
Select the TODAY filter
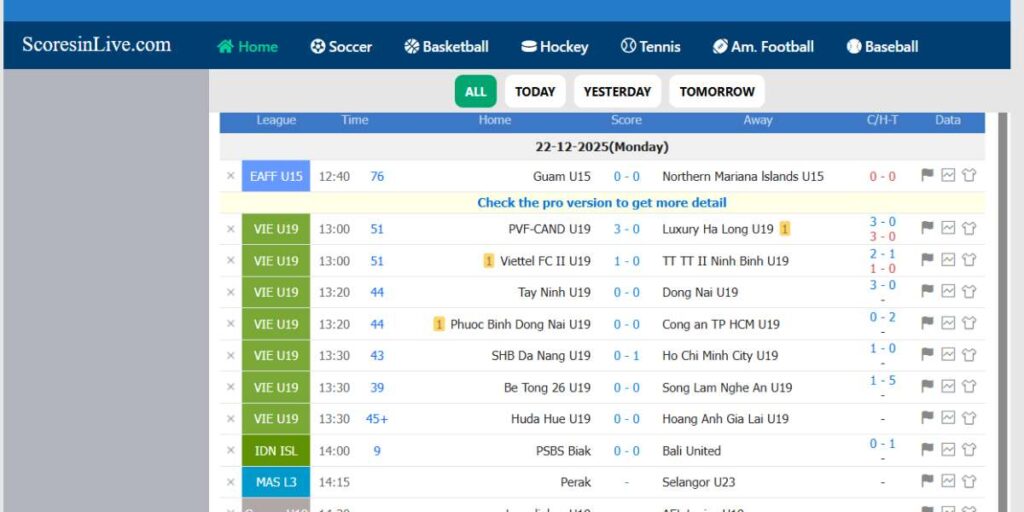click(535, 92)
